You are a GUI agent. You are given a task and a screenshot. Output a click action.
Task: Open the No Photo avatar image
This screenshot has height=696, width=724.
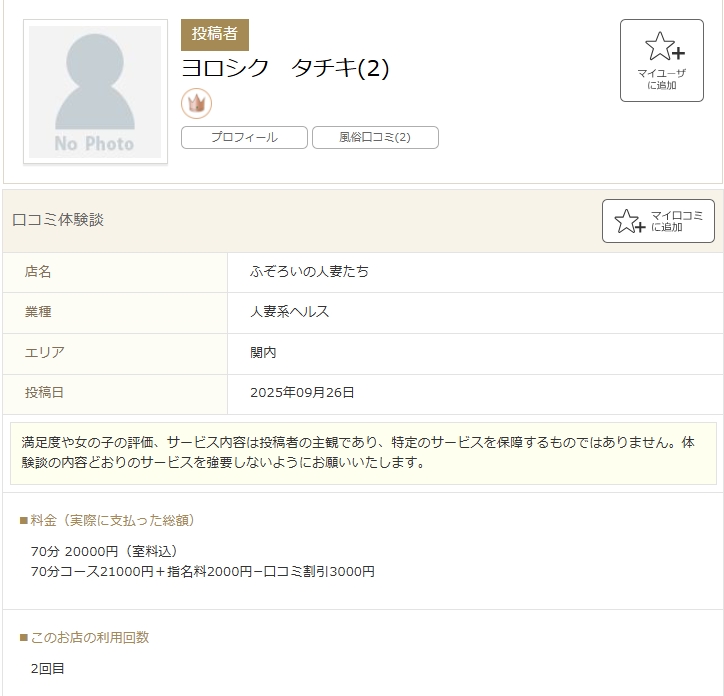(95, 92)
